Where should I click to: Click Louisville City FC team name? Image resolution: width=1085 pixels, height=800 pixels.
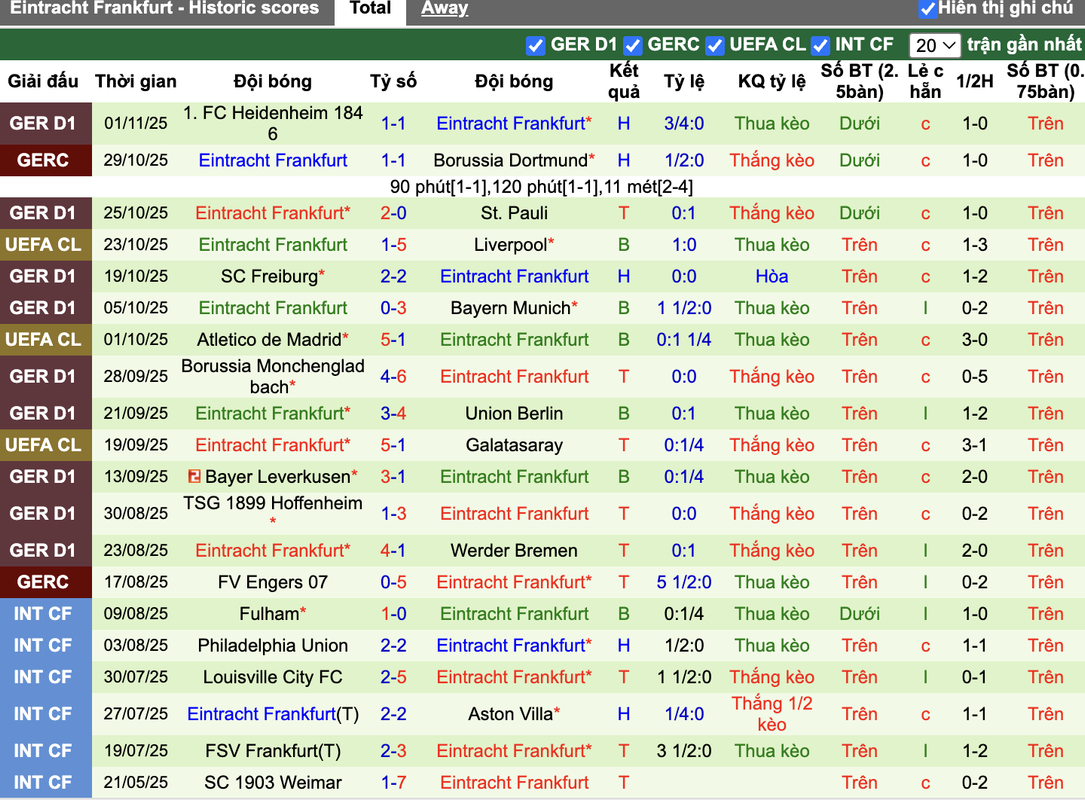(273, 678)
